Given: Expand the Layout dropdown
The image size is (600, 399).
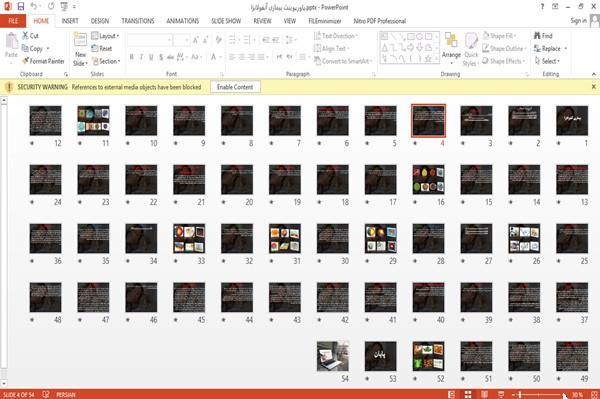Looking at the screenshot, I should pyautogui.click(x=105, y=36).
